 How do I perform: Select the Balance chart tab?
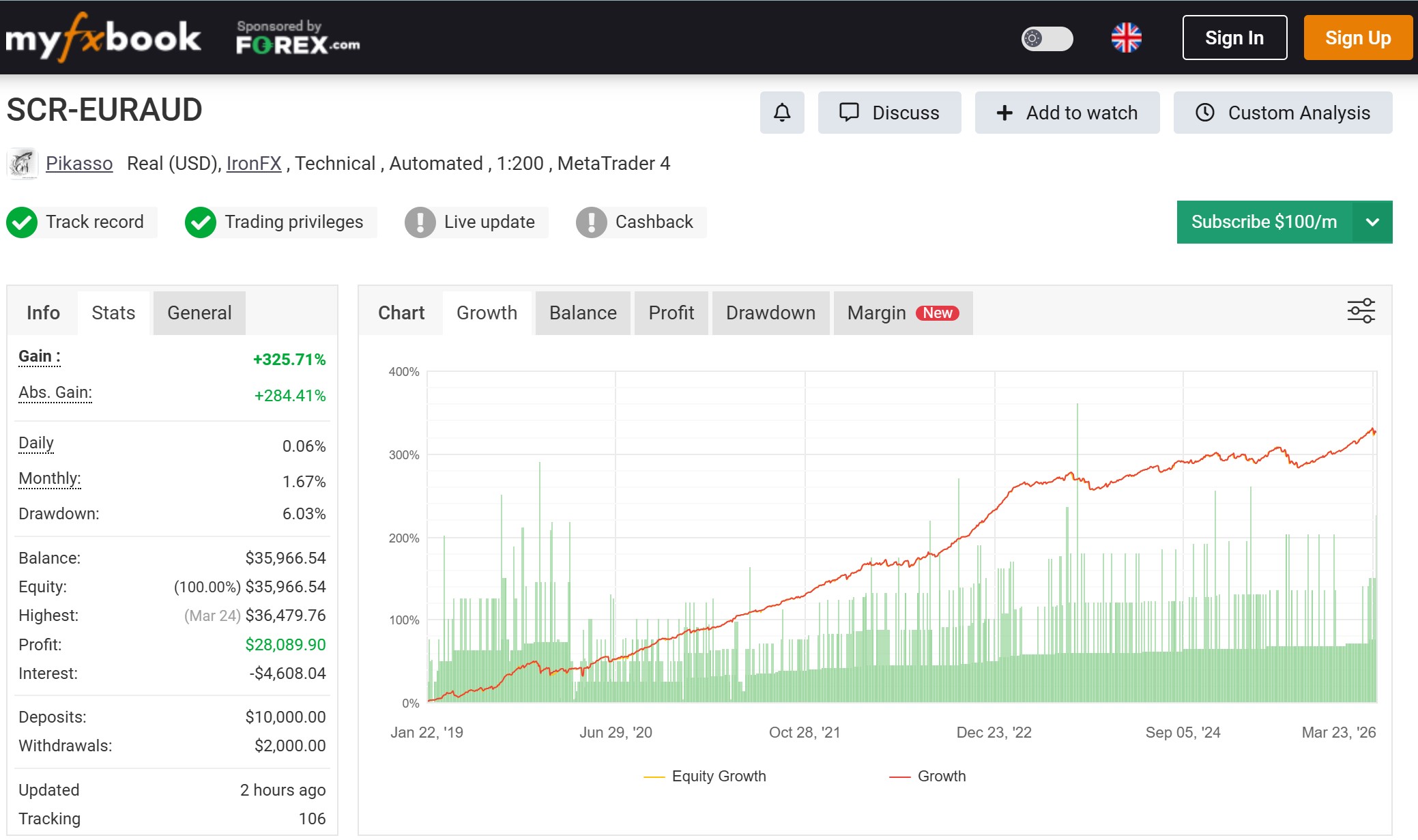coord(582,313)
